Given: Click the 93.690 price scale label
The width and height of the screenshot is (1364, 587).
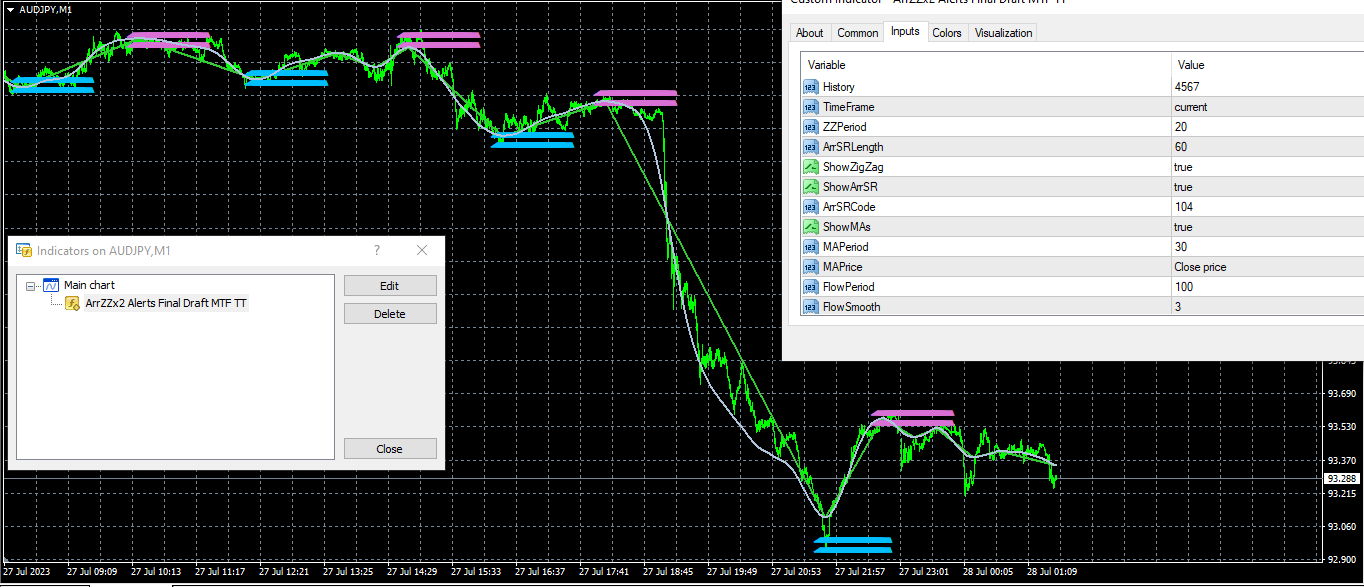Looking at the screenshot, I should coord(1341,394).
